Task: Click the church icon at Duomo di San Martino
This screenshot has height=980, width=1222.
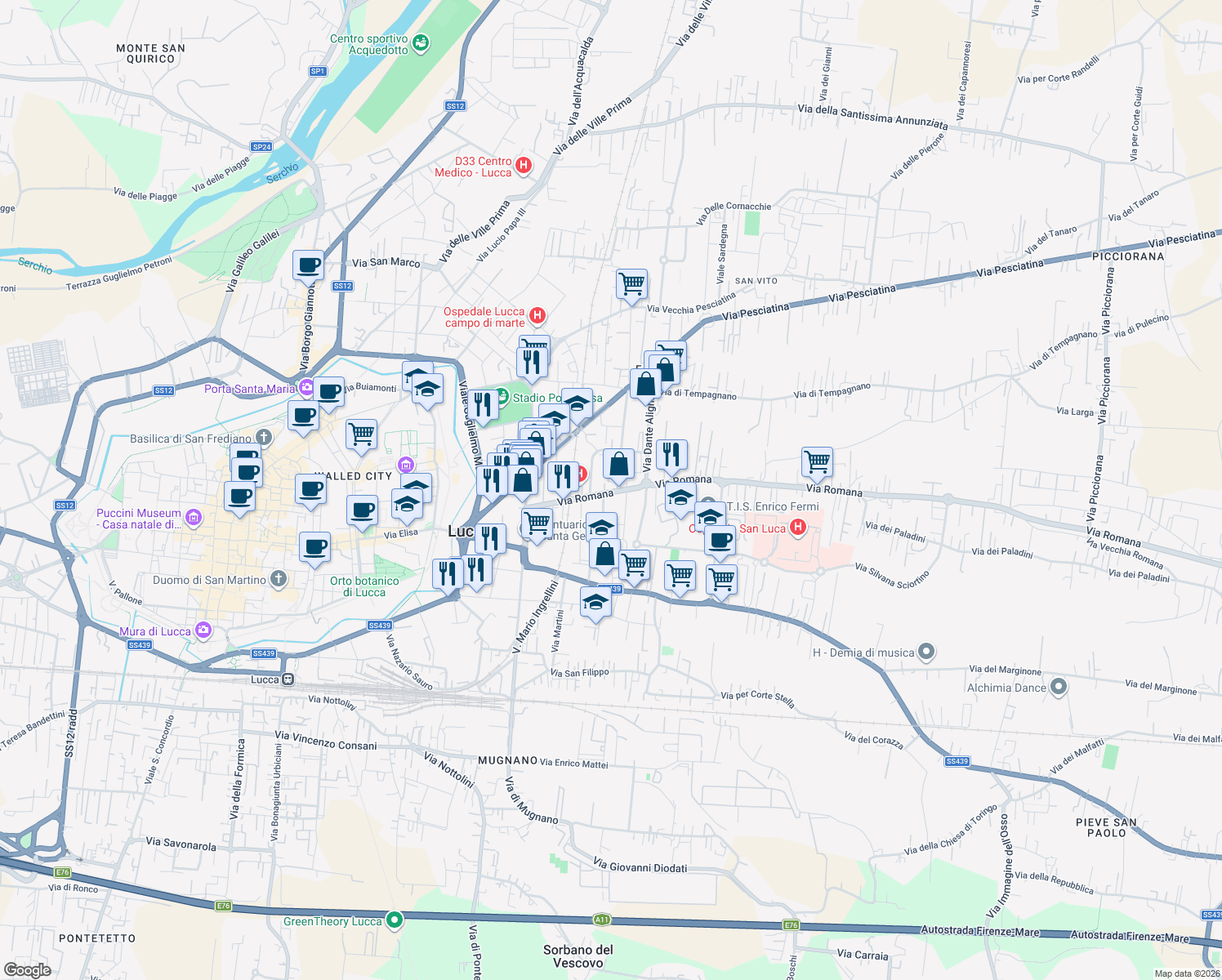Action: pyautogui.click(x=278, y=578)
